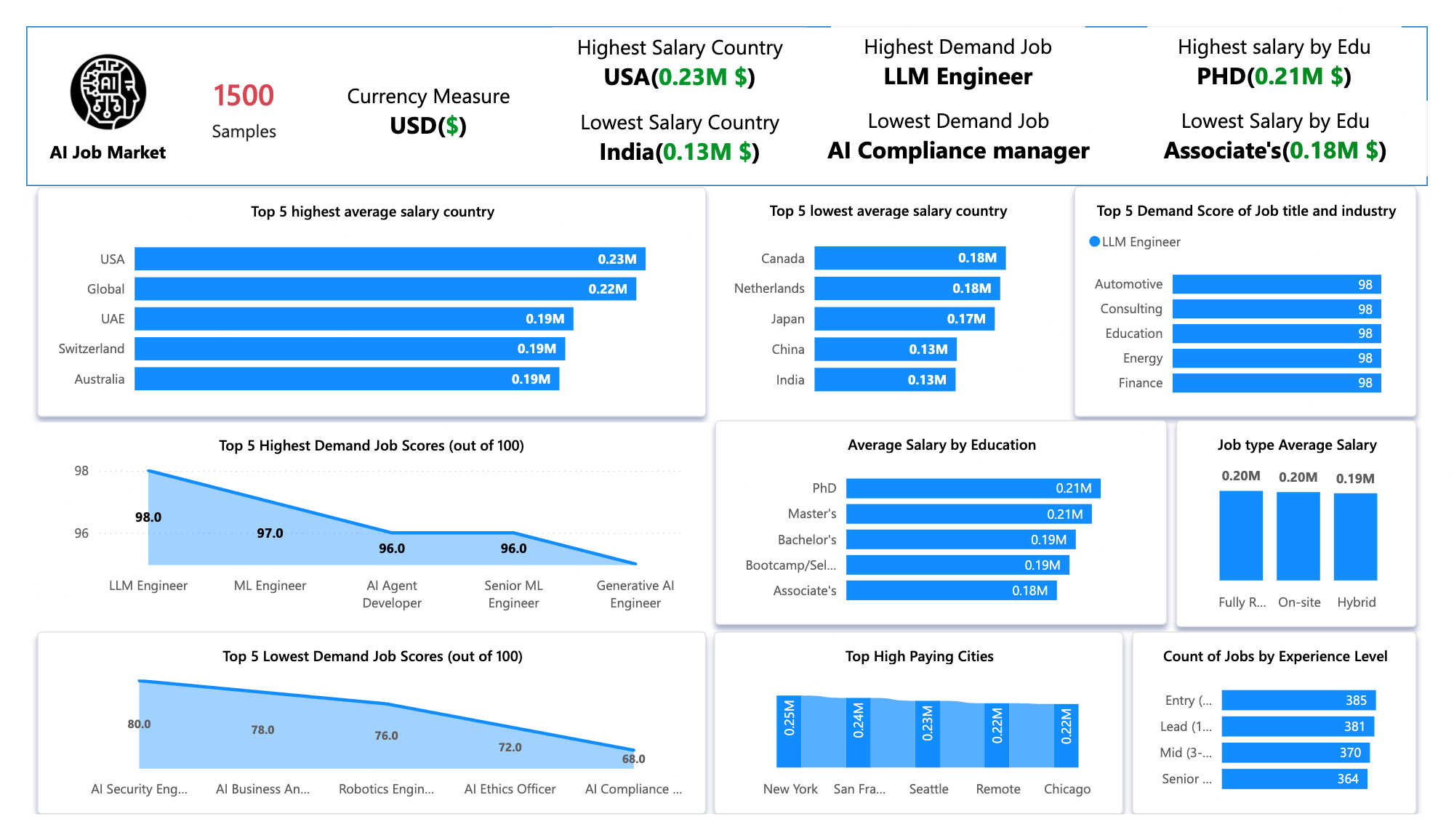Click the Associate's education salary bar
The image size is (1454, 840).
point(950,591)
